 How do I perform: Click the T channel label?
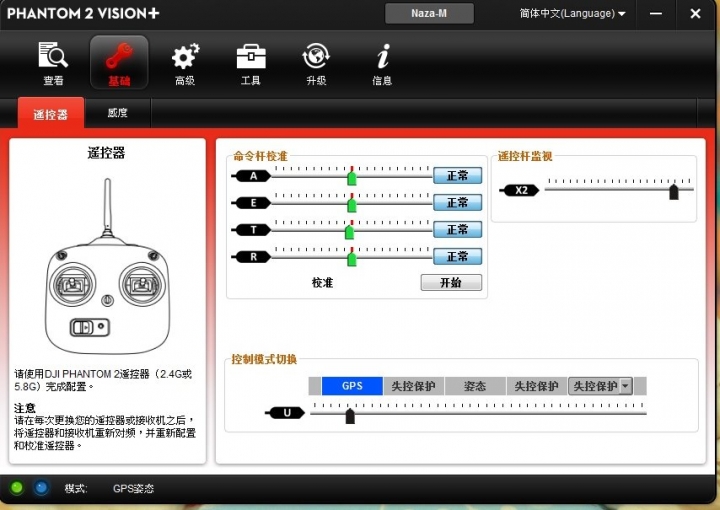(x=253, y=230)
